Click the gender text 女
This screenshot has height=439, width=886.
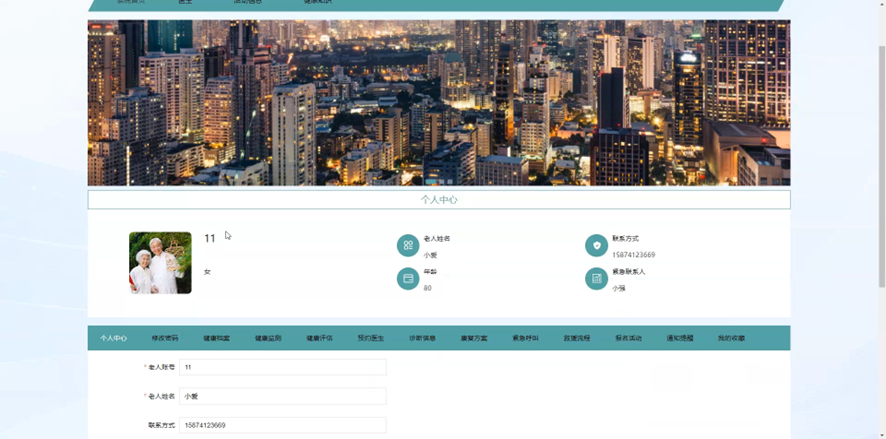point(207,272)
